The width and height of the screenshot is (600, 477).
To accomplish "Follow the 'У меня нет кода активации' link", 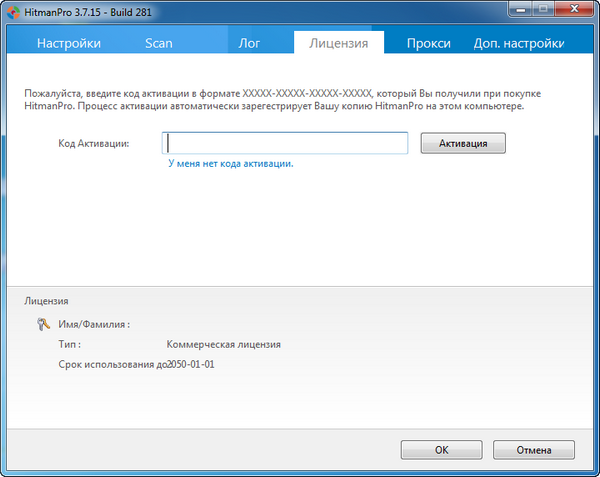I will pyautogui.click(x=230, y=163).
